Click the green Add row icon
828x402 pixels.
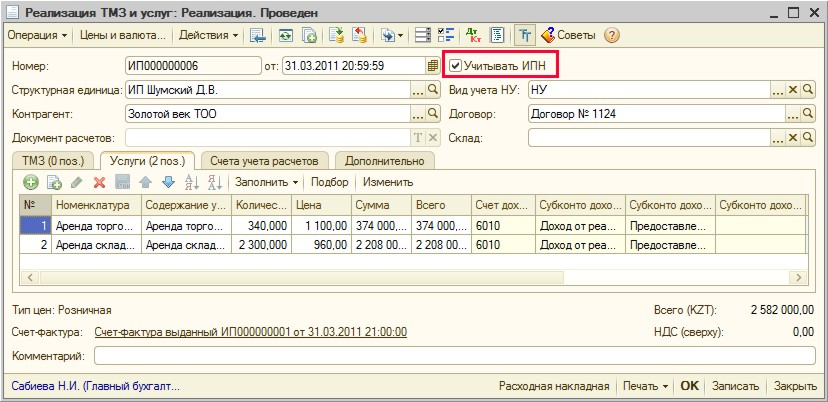click(31, 182)
